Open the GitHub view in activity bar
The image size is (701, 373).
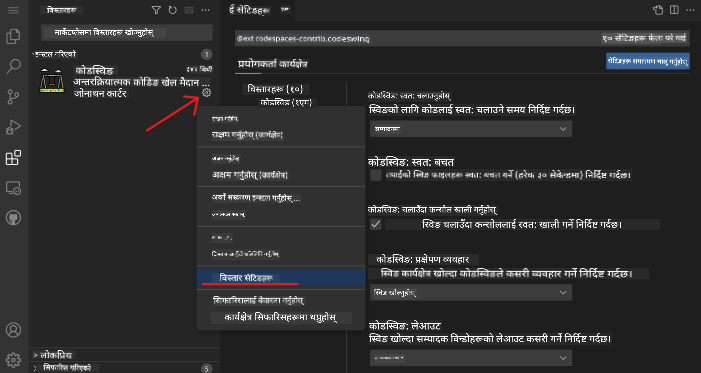13,218
